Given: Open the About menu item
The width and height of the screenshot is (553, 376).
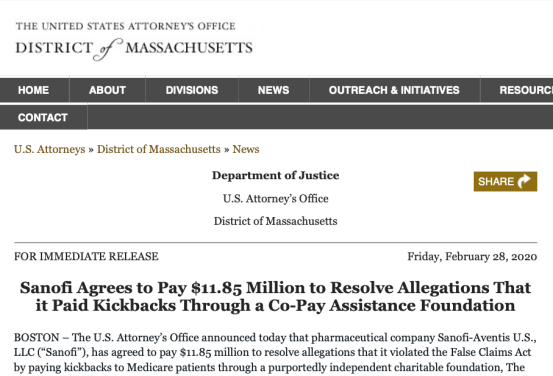Looking at the screenshot, I should pos(107,90).
